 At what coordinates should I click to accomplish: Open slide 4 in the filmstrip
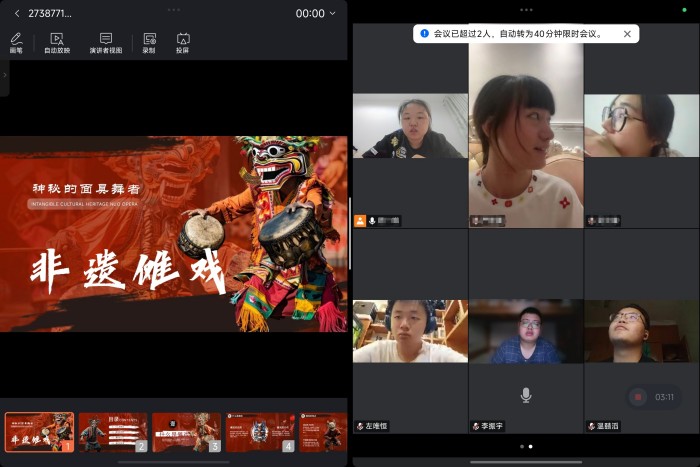pos(260,432)
